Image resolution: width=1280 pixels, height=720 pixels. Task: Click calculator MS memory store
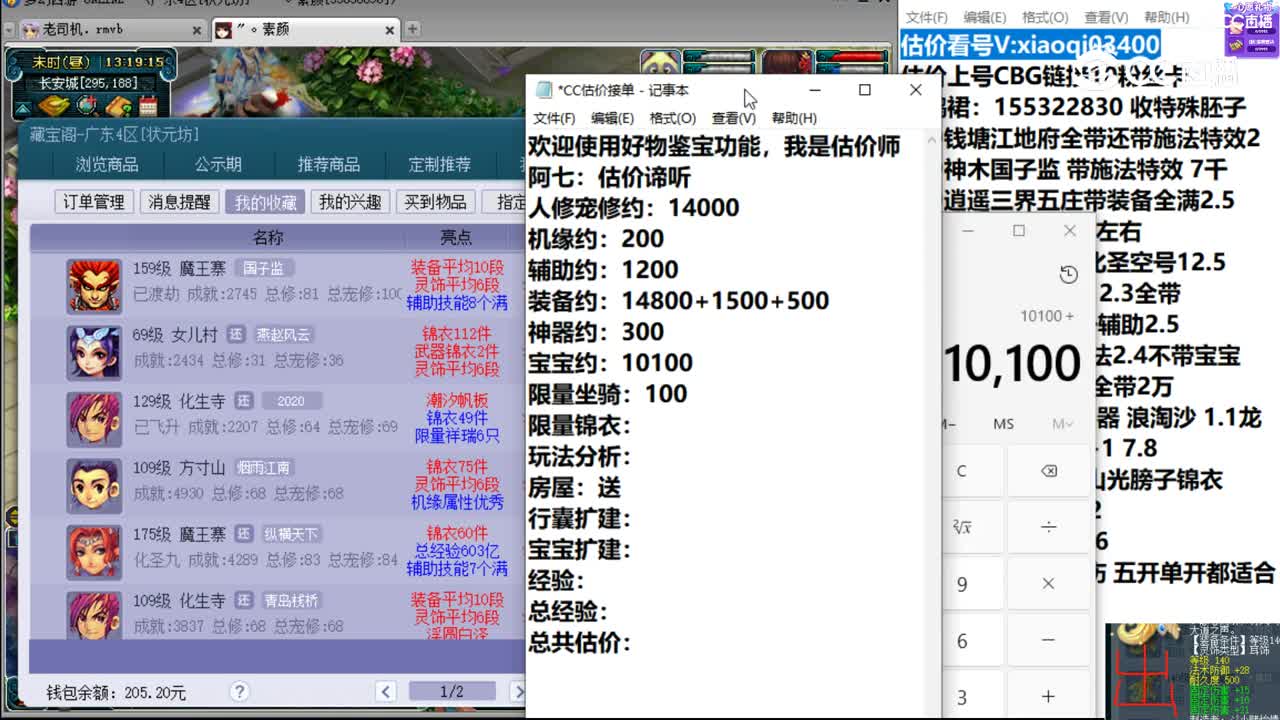click(x=1003, y=424)
